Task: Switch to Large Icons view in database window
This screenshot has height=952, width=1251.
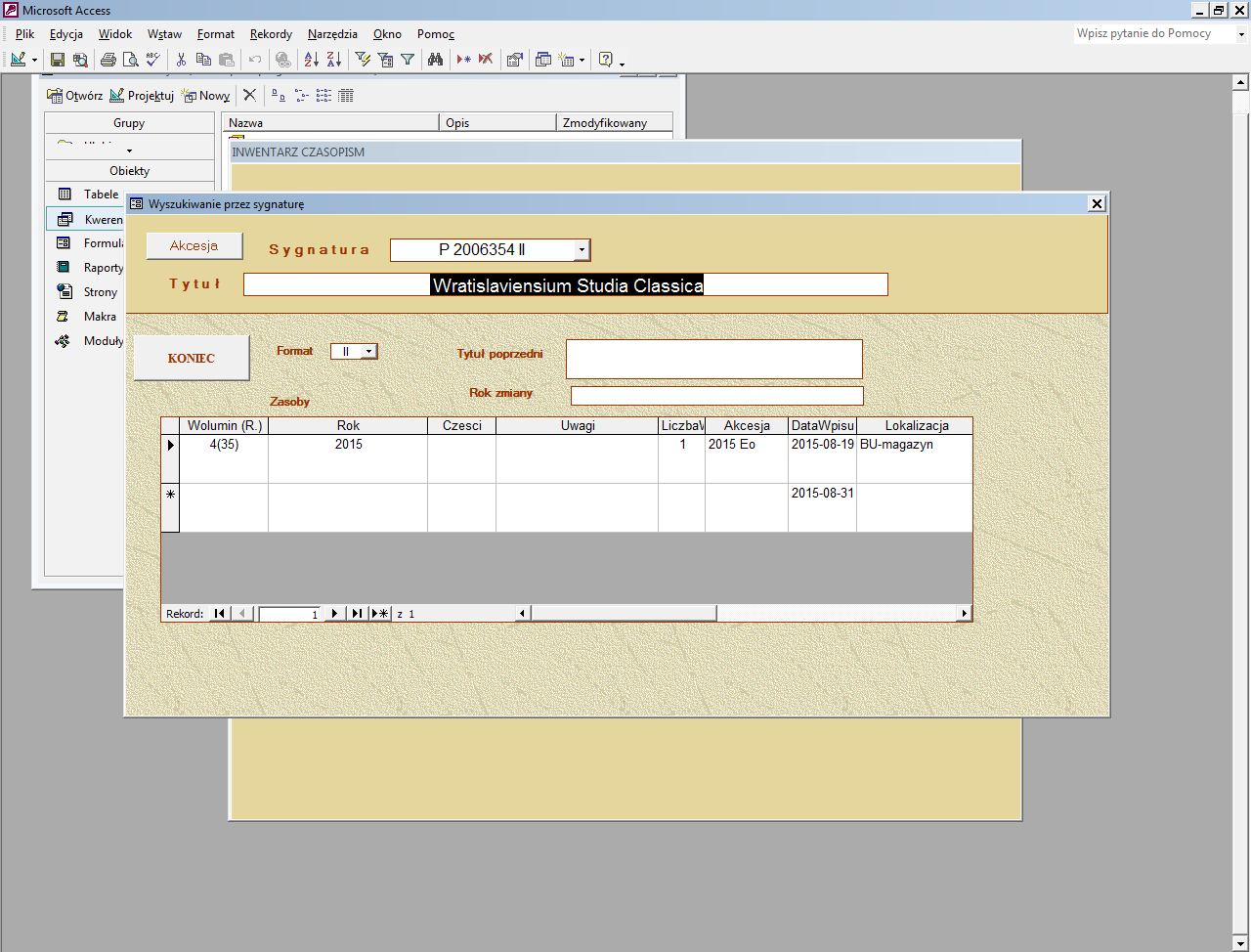Action: tap(279, 95)
